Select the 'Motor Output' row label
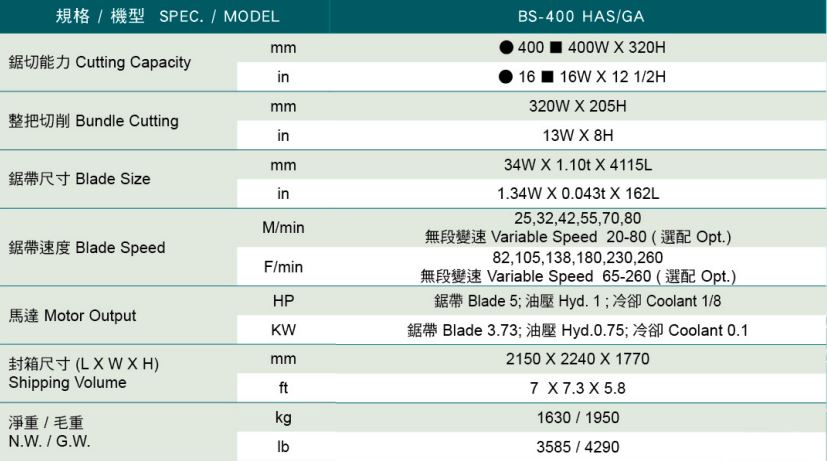This screenshot has width=827, height=461. click(x=72, y=315)
